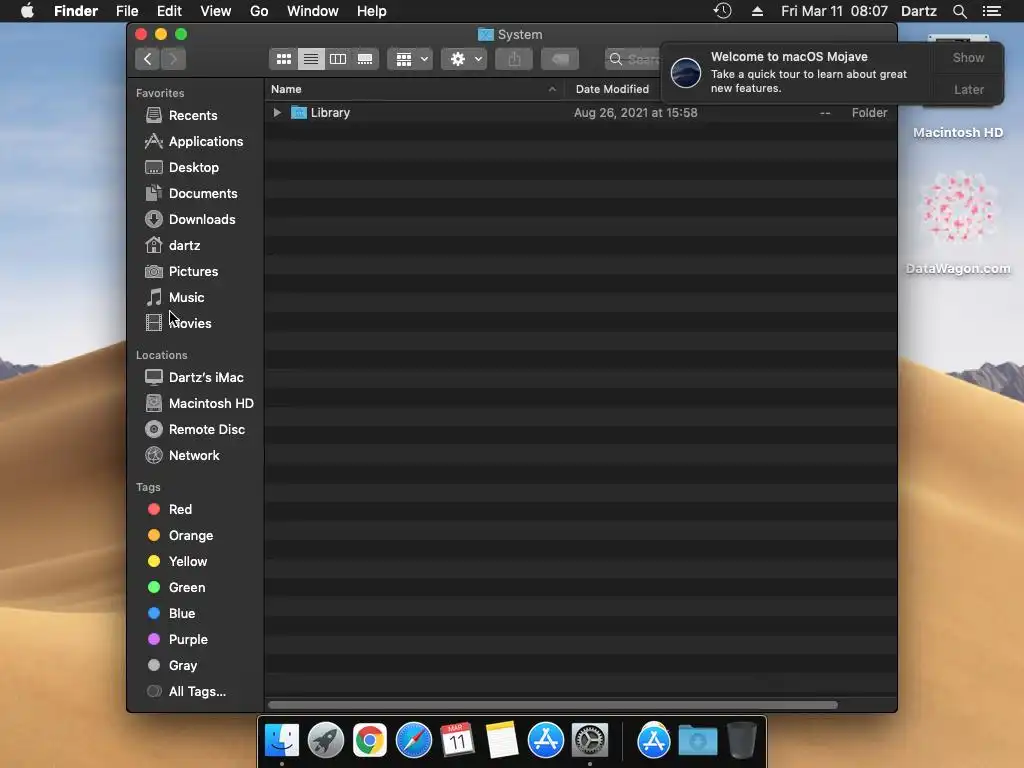Open the Go menu
The image size is (1024, 768).
coord(259,11)
